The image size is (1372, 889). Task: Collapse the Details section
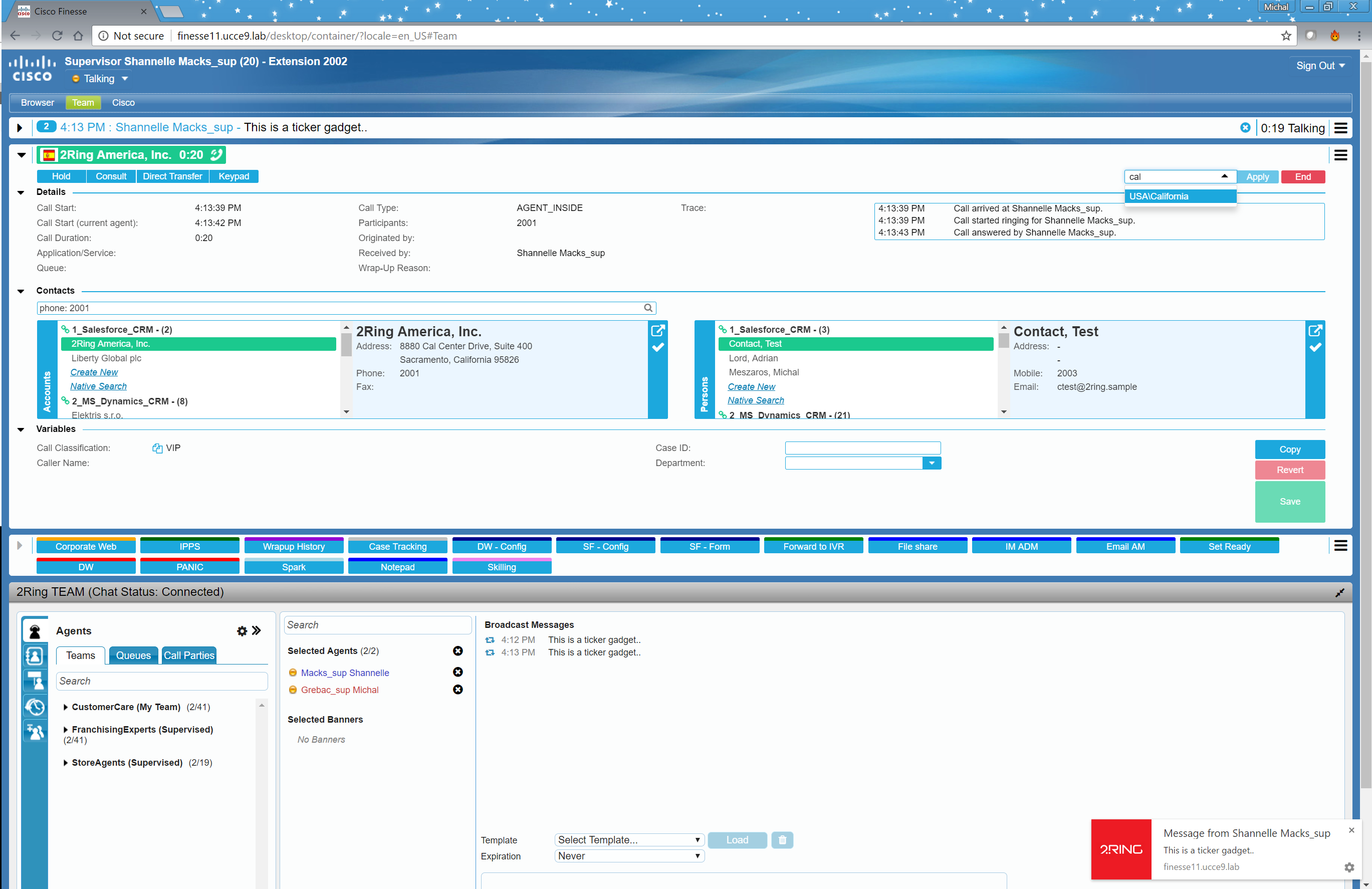click(x=21, y=192)
